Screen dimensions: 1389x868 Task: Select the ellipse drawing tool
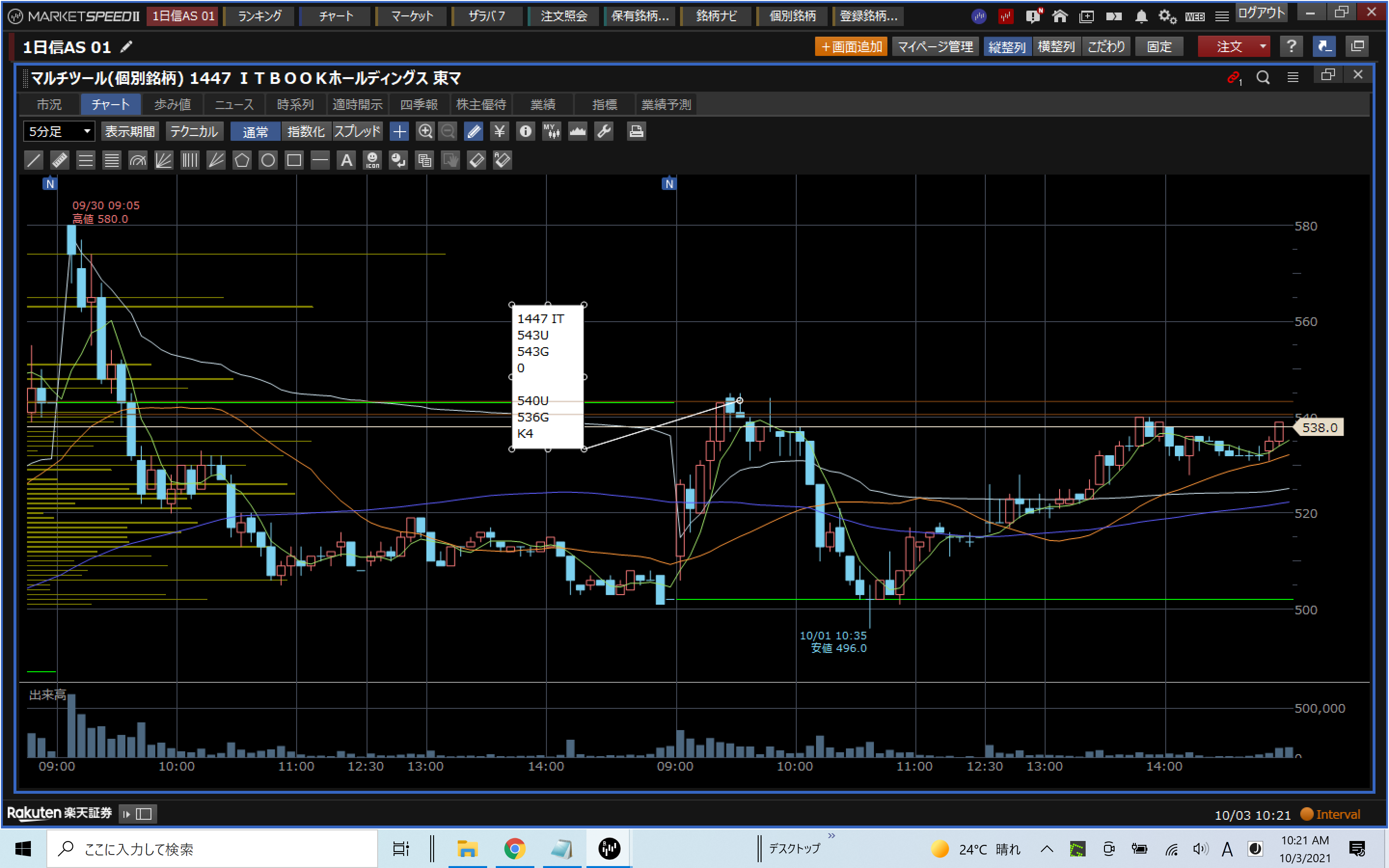point(268,160)
